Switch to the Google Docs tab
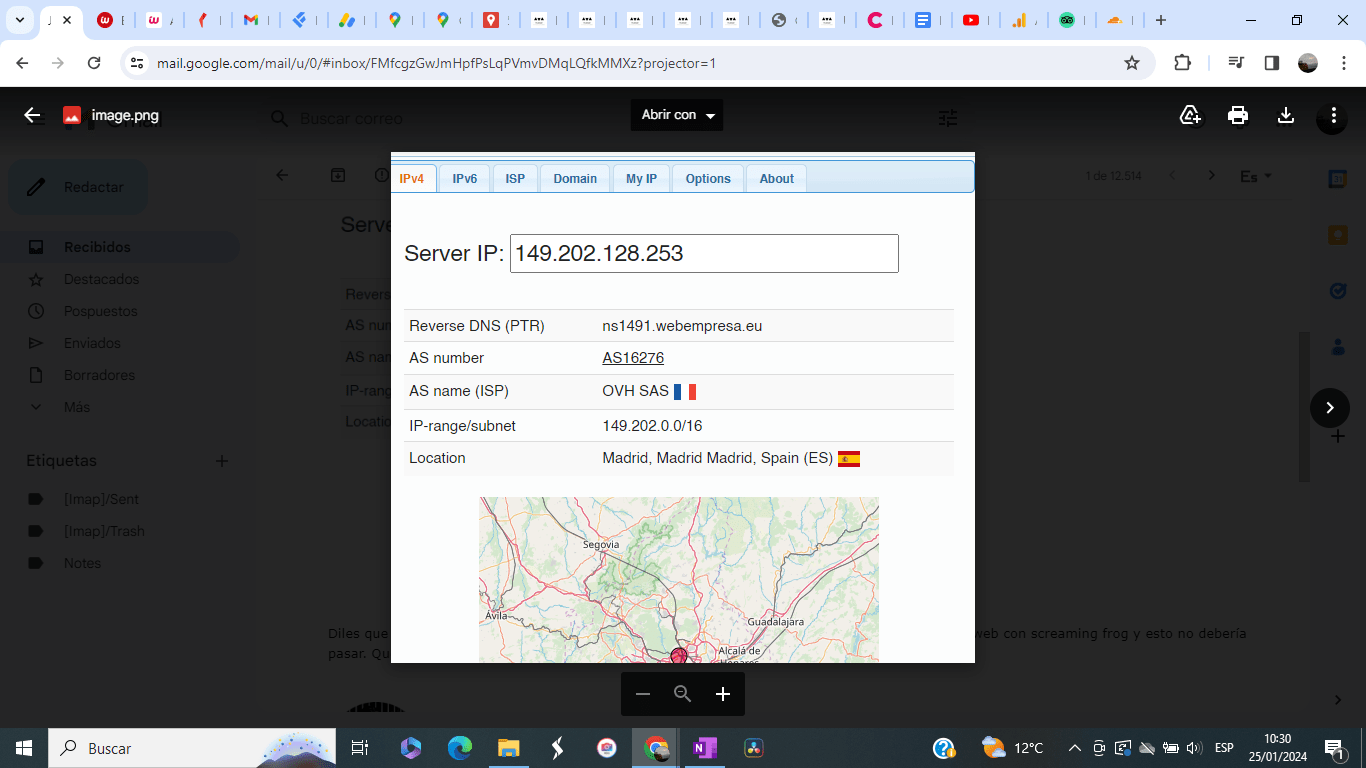Image resolution: width=1366 pixels, height=768 pixels. [923, 20]
